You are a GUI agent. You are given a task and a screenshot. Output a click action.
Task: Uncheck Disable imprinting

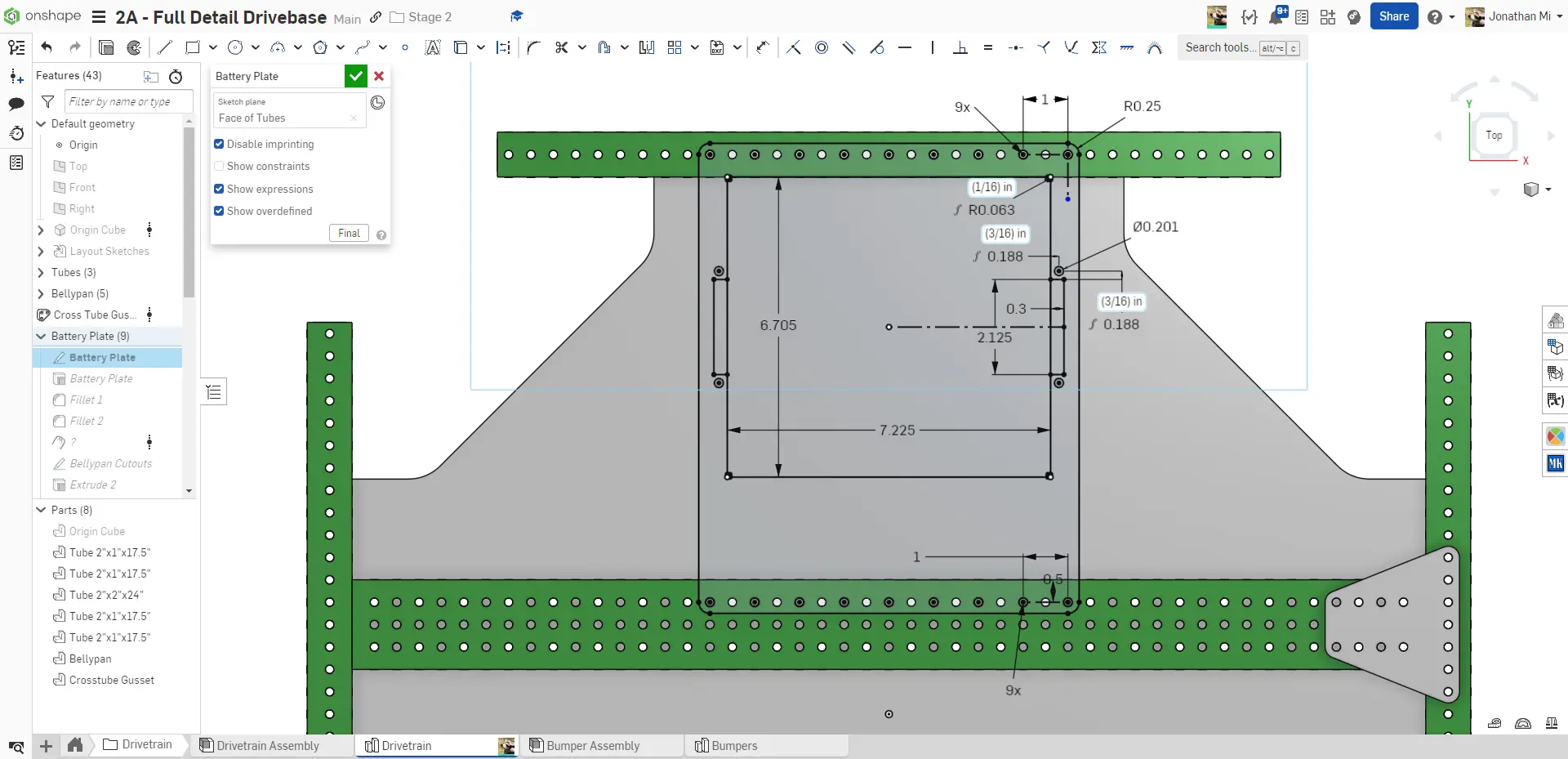(x=219, y=144)
